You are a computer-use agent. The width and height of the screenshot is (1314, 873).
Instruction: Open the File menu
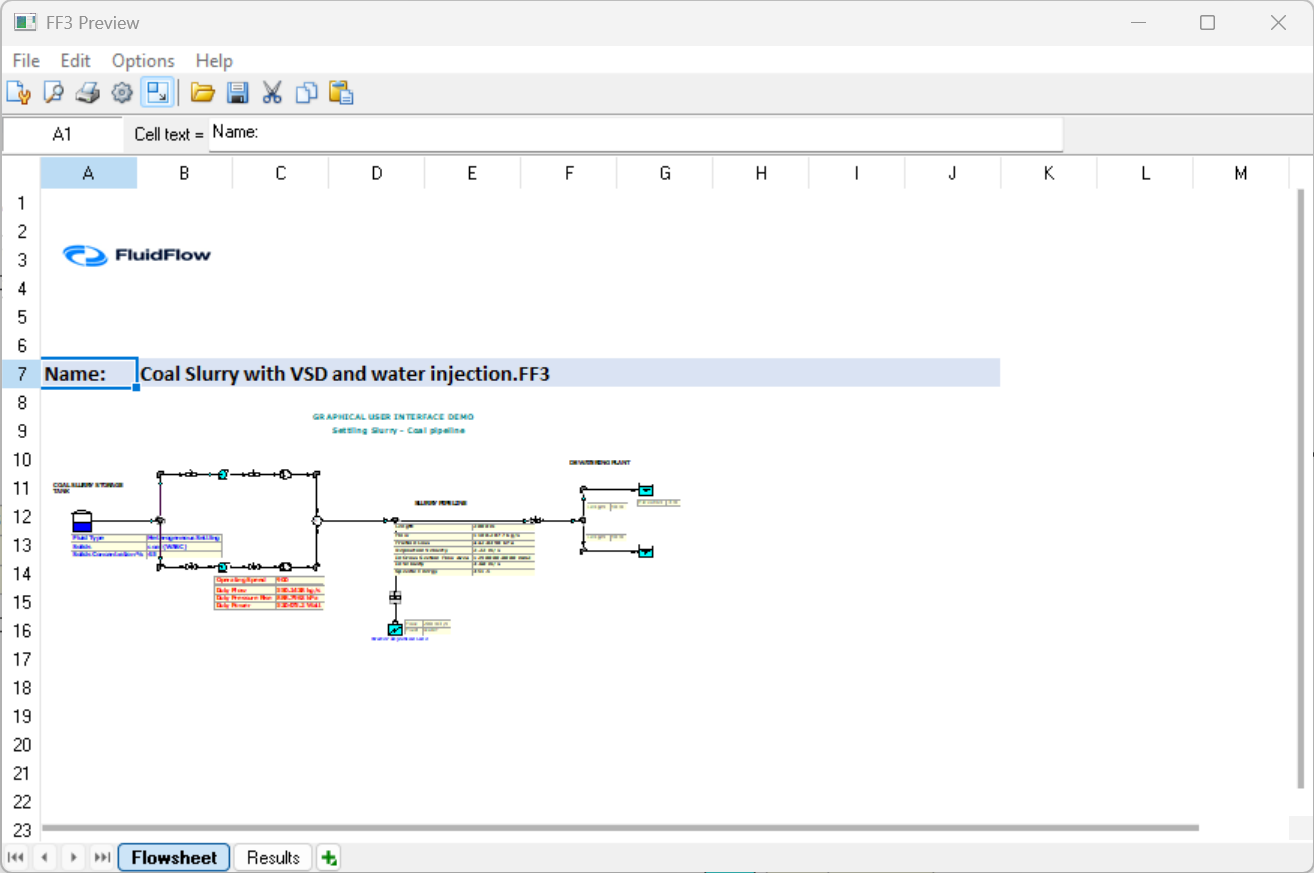click(x=26, y=61)
